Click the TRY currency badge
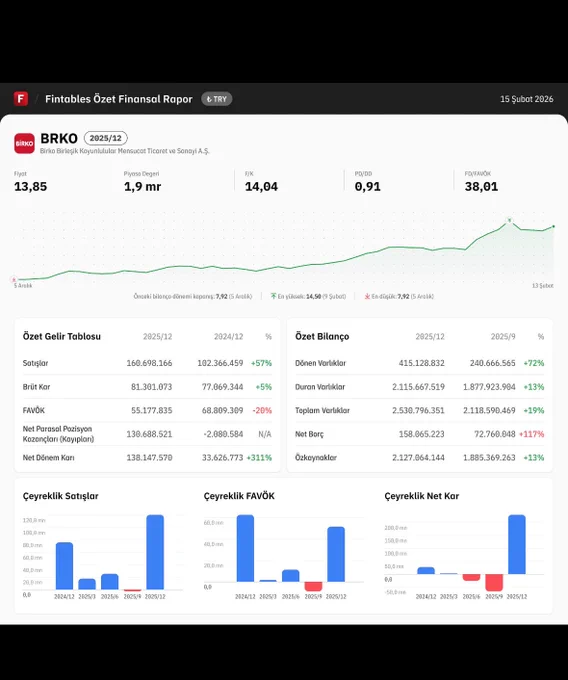Screen dimensions: 568x680 (216, 99)
